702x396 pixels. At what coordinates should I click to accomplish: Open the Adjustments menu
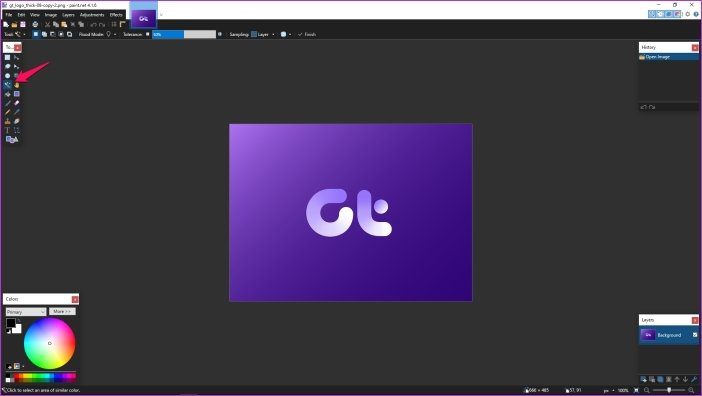click(92, 15)
